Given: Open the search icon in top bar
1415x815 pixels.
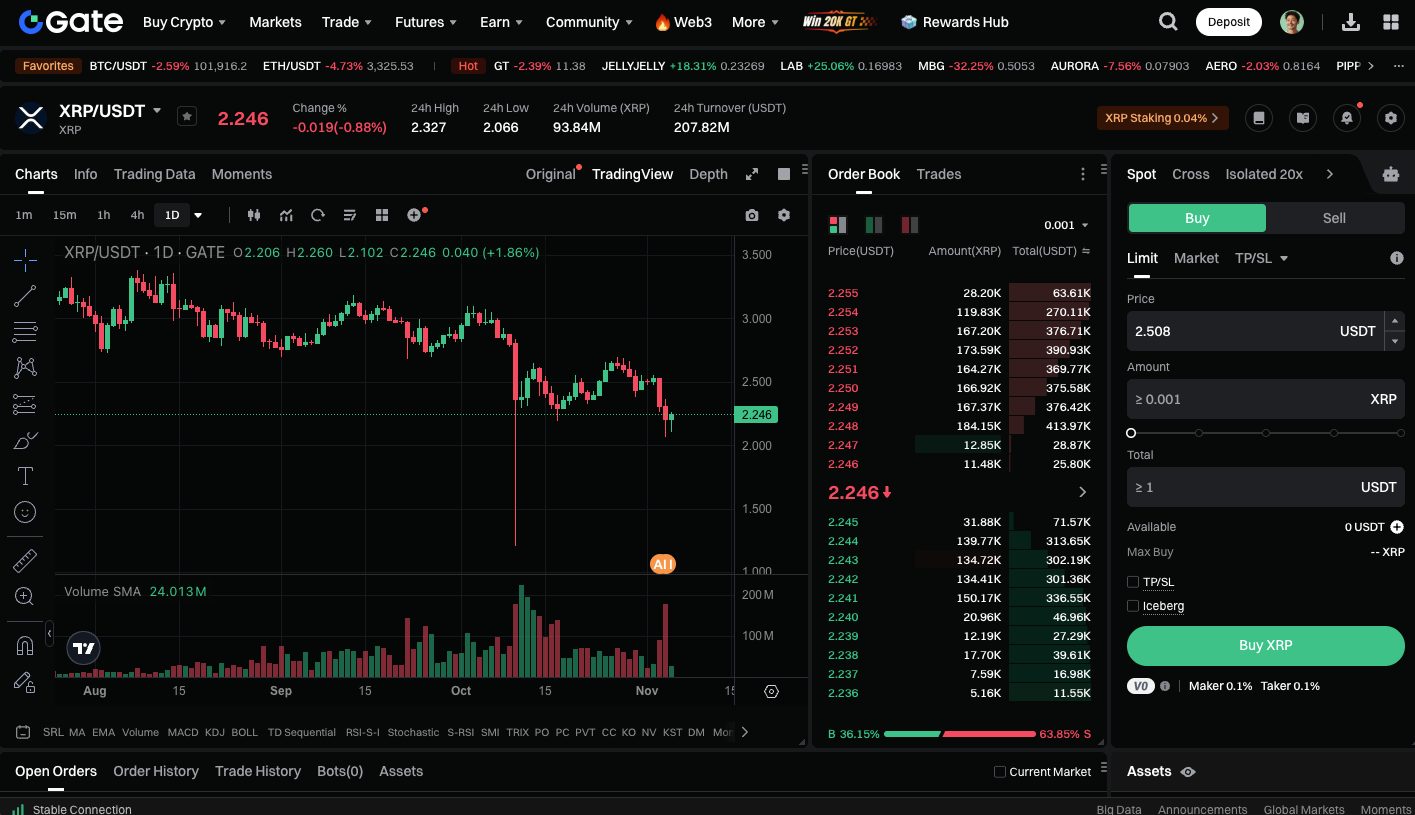Looking at the screenshot, I should [x=1168, y=22].
